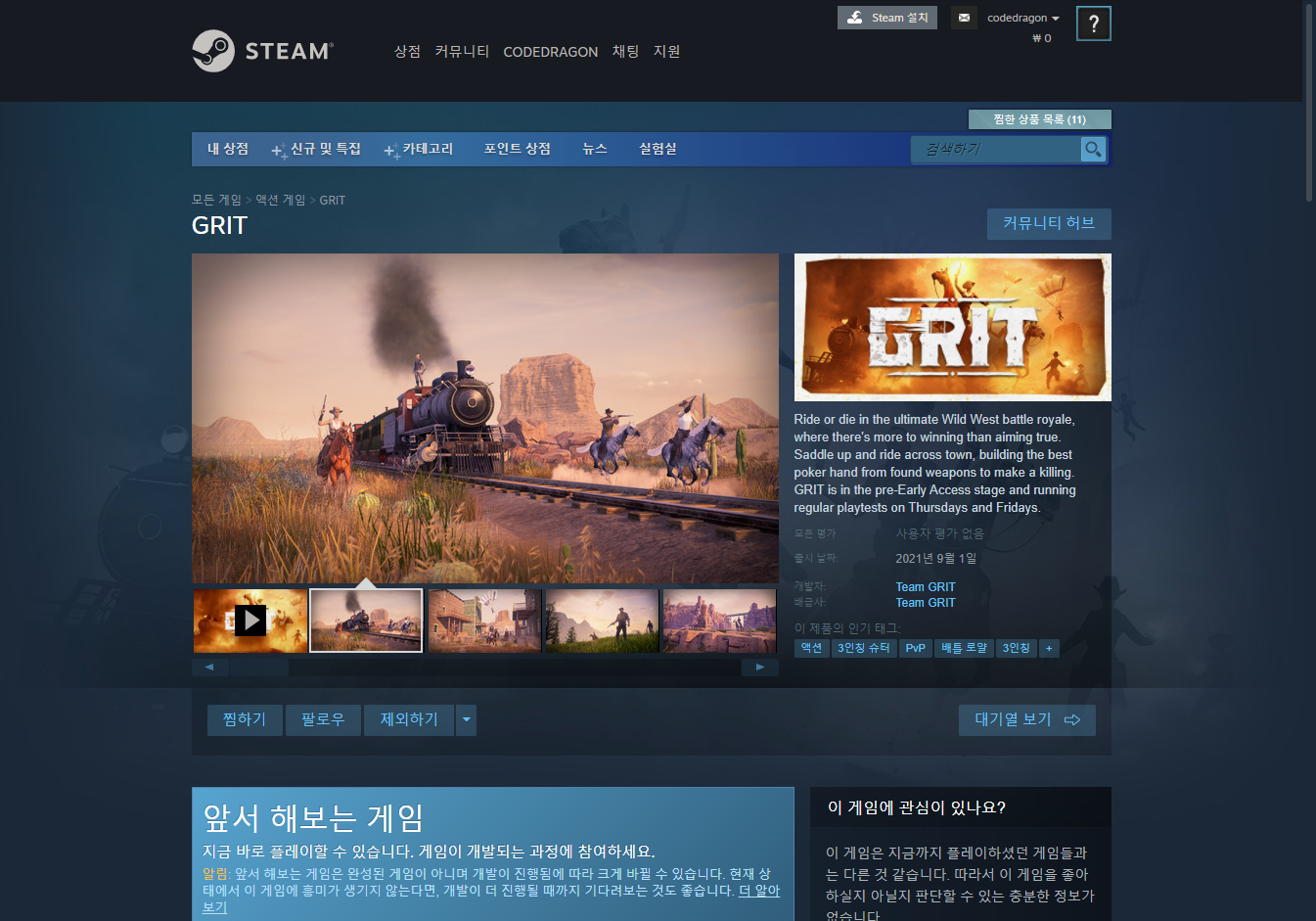Open the 실험실 tab

click(658, 149)
